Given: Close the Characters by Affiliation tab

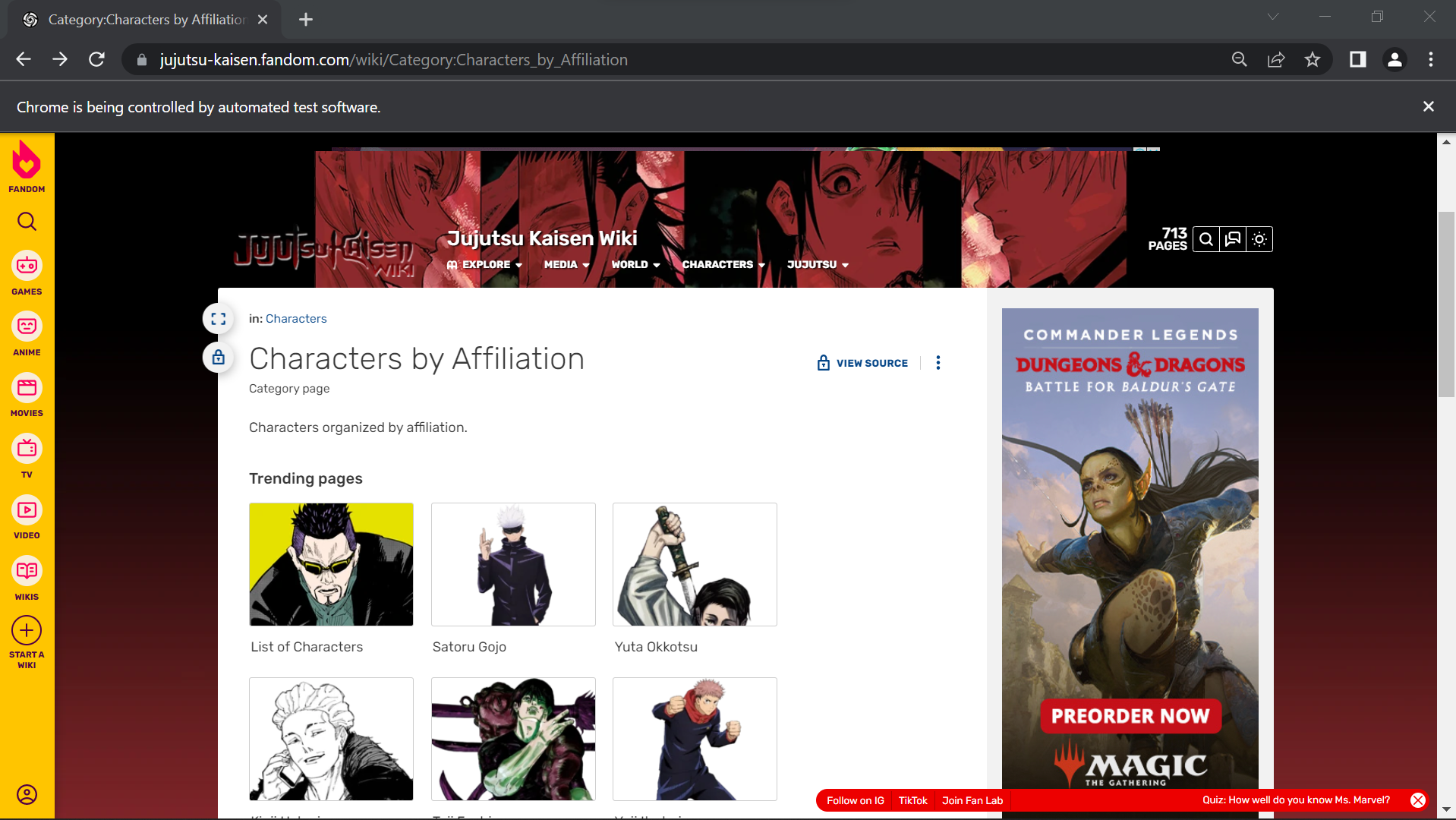Looking at the screenshot, I should click(x=263, y=20).
